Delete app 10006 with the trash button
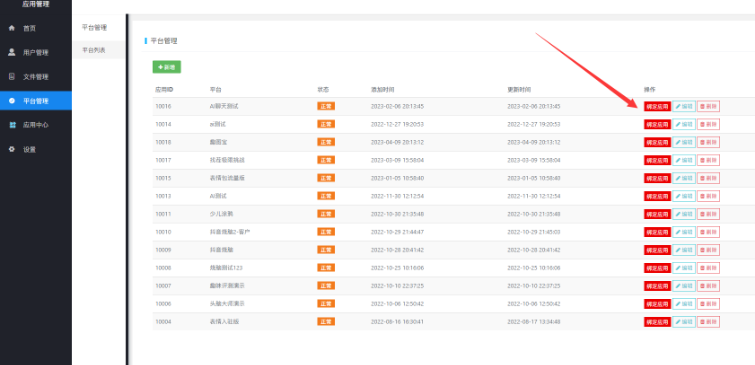This screenshot has width=755, height=365. [708, 304]
